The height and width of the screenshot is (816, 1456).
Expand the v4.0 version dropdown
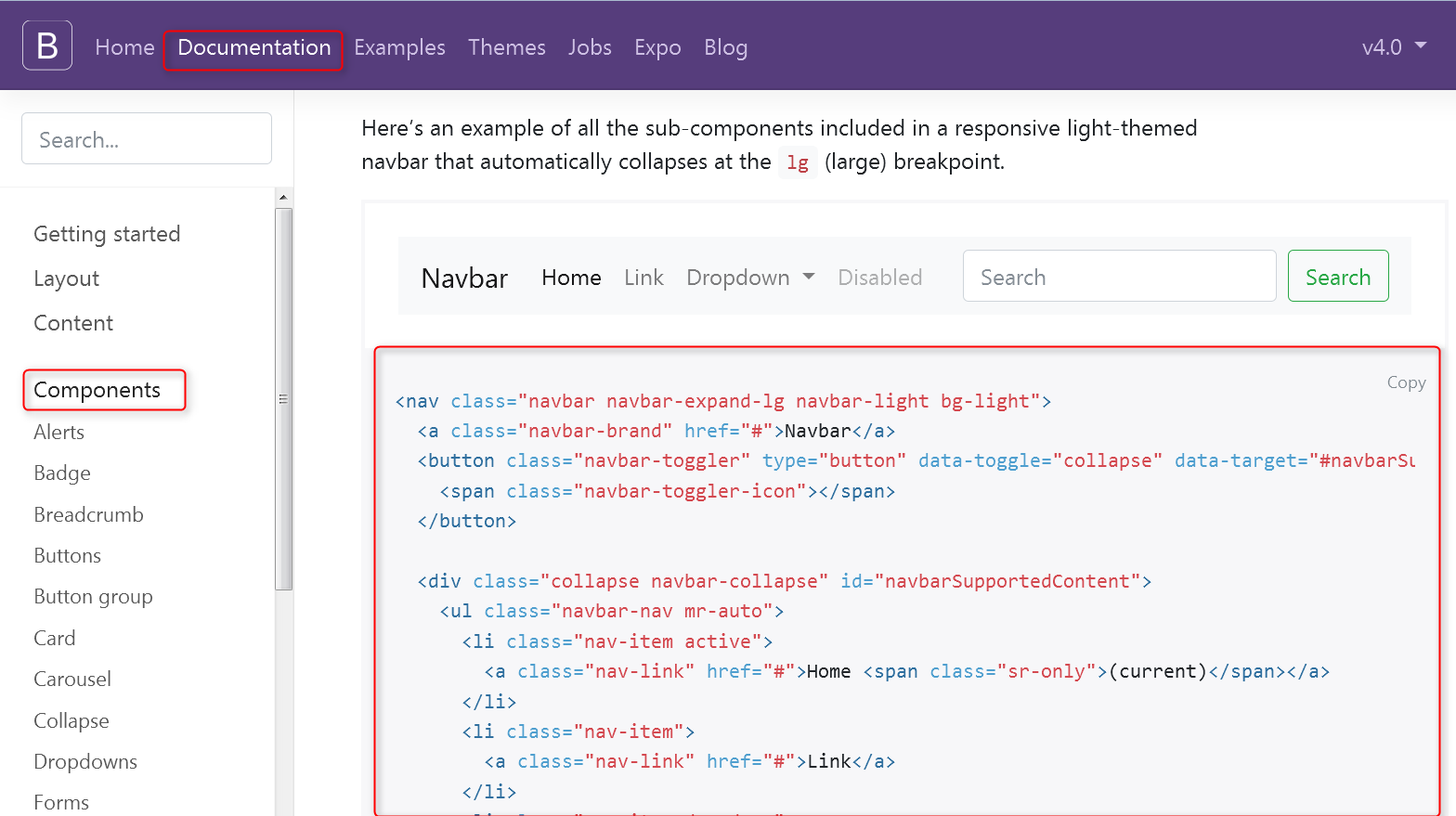pyautogui.click(x=1394, y=47)
